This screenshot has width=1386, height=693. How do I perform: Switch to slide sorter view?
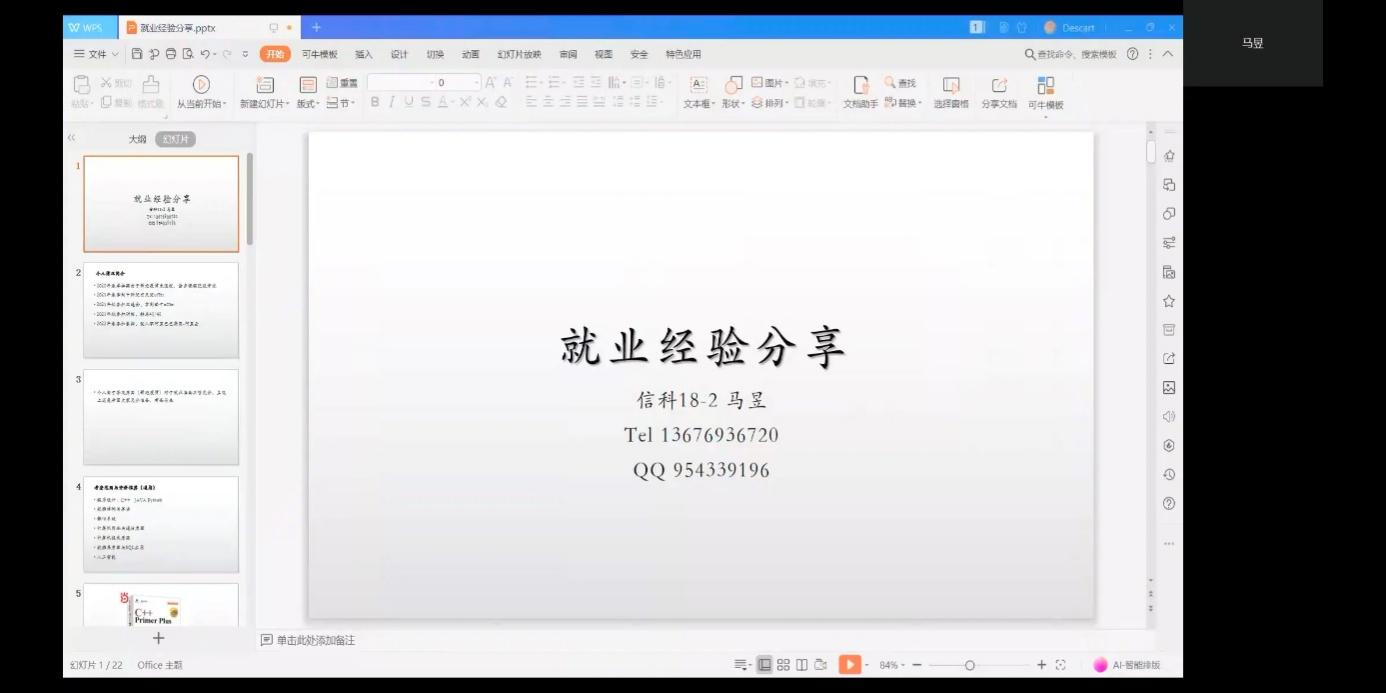click(784, 665)
